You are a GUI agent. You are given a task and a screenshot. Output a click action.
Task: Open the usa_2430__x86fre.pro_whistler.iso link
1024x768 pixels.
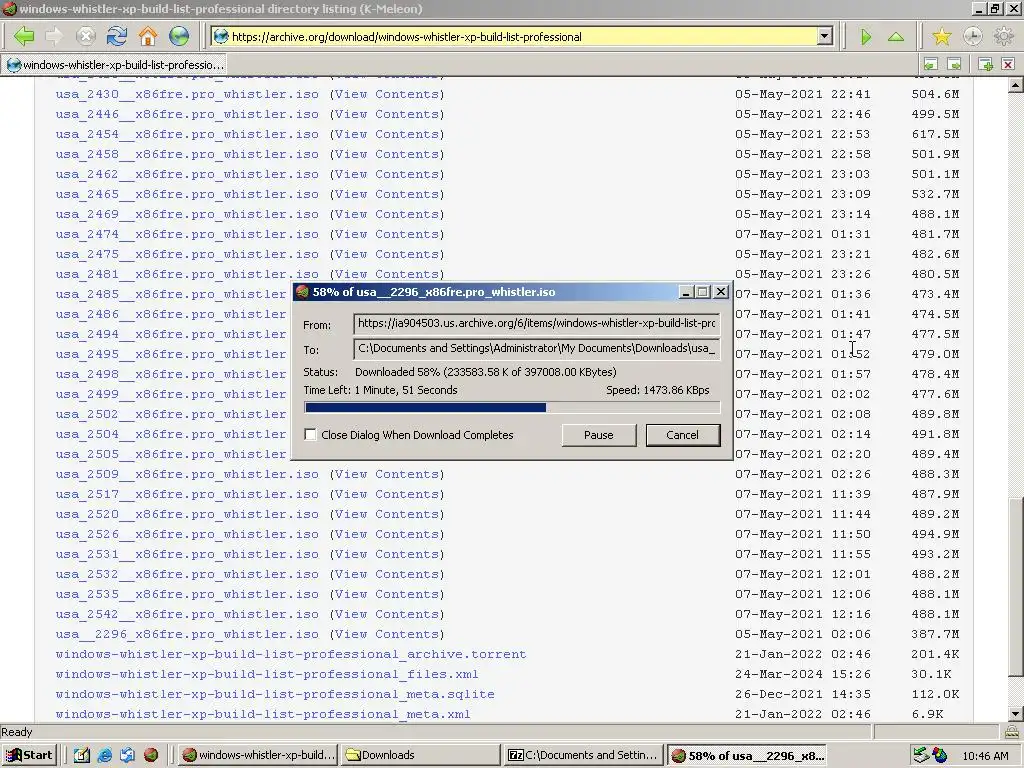[x=187, y=94]
